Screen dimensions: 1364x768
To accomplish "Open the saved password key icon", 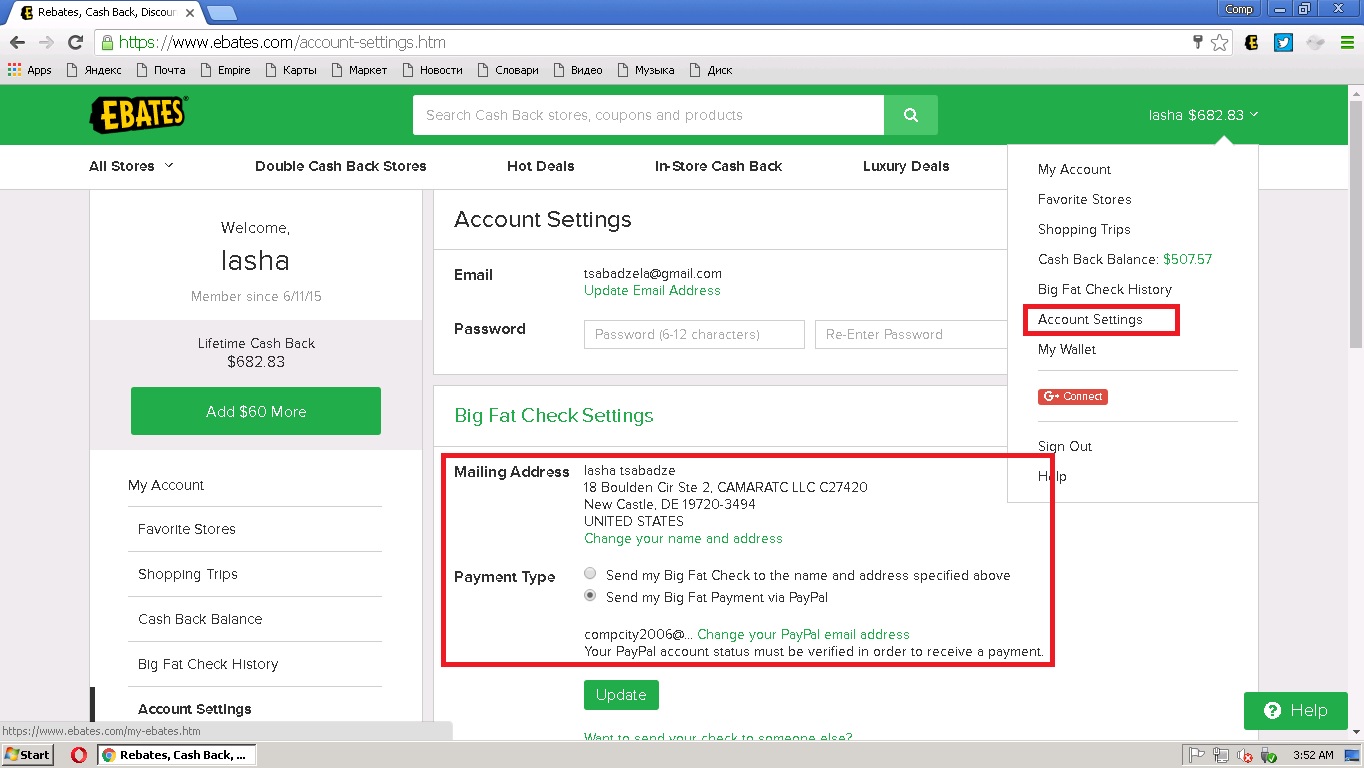I will (x=1198, y=43).
